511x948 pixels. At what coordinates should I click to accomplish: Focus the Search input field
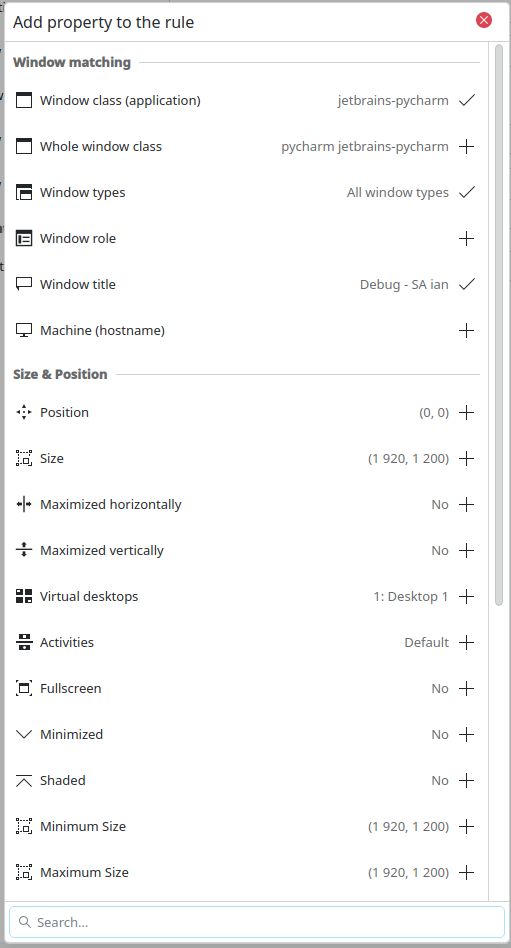click(257, 922)
